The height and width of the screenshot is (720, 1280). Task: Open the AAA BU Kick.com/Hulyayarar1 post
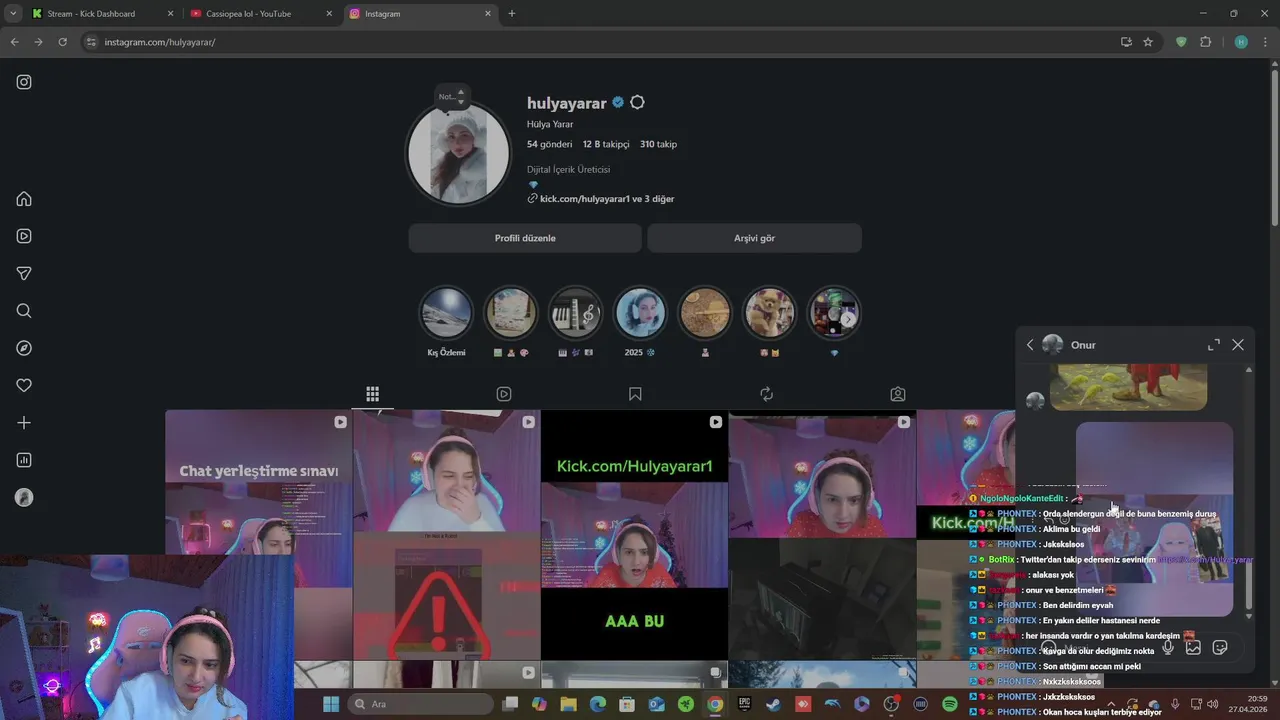(634, 535)
